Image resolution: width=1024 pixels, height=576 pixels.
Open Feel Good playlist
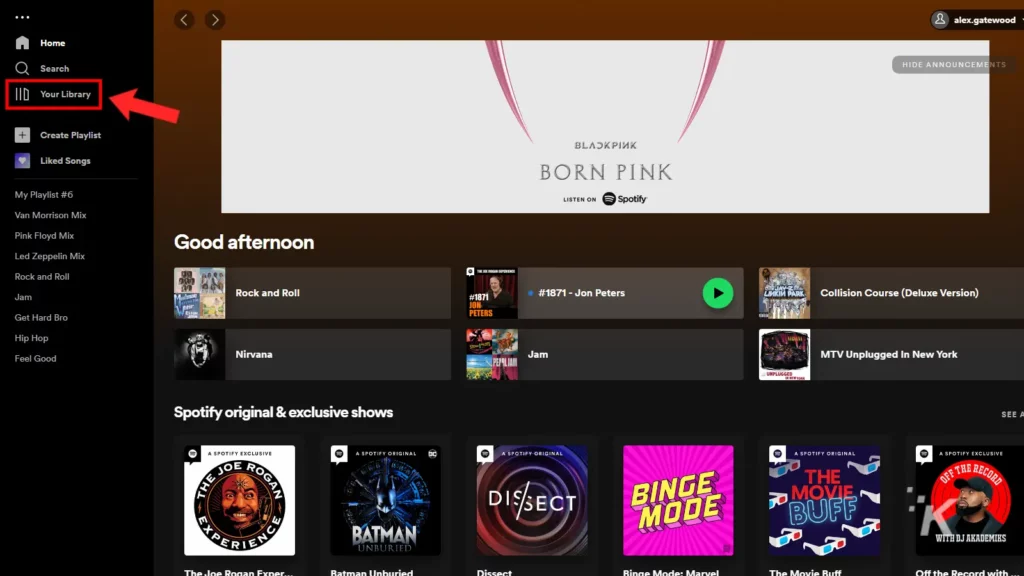point(35,359)
